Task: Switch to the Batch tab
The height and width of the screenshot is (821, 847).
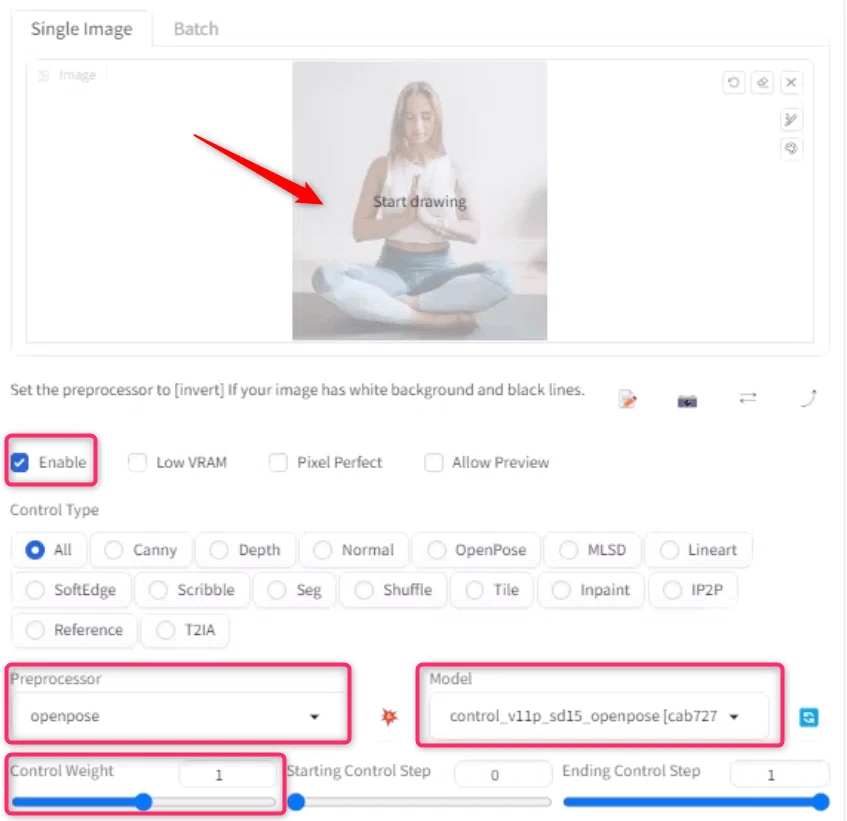Action: point(196,29)
